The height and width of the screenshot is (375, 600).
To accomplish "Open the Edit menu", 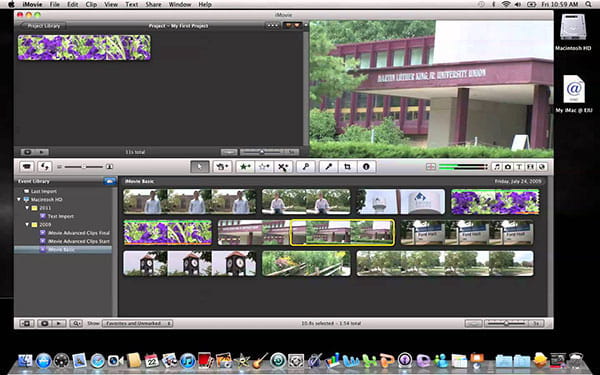I will tap(73, 5).
